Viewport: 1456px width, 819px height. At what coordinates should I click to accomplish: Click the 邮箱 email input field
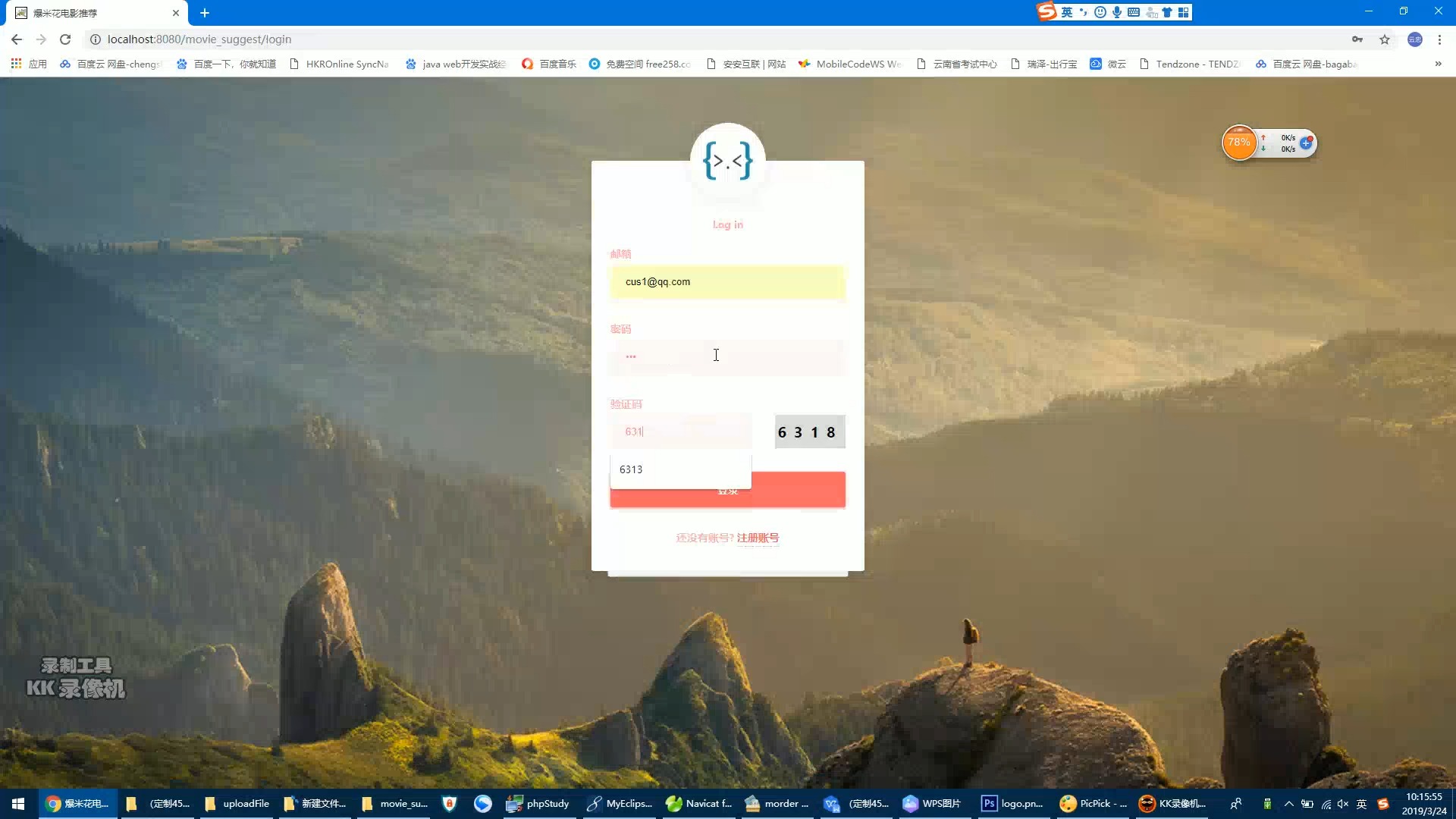728,281
